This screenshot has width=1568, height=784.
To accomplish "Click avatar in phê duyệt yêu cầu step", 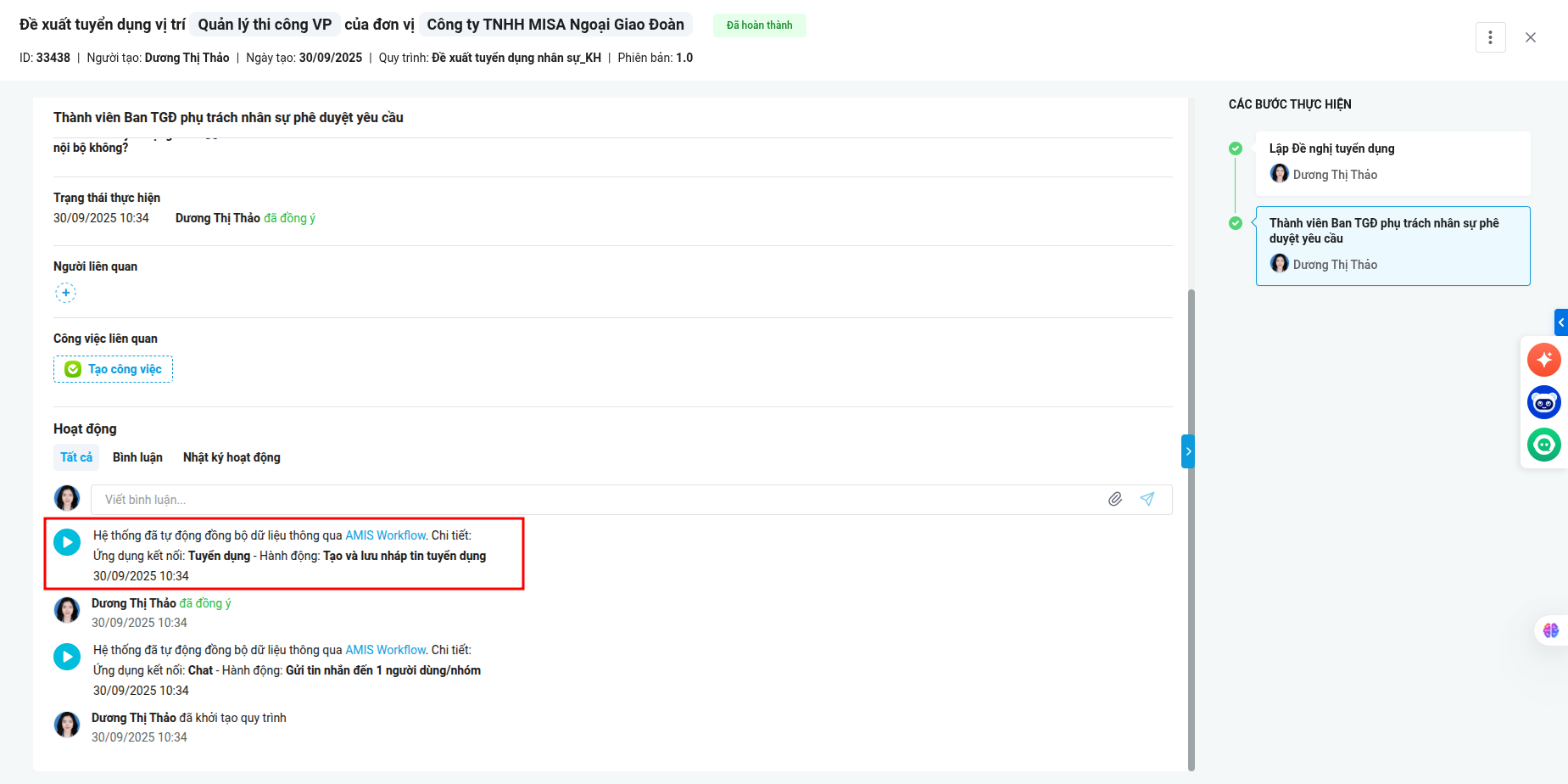I will 1280,264.
